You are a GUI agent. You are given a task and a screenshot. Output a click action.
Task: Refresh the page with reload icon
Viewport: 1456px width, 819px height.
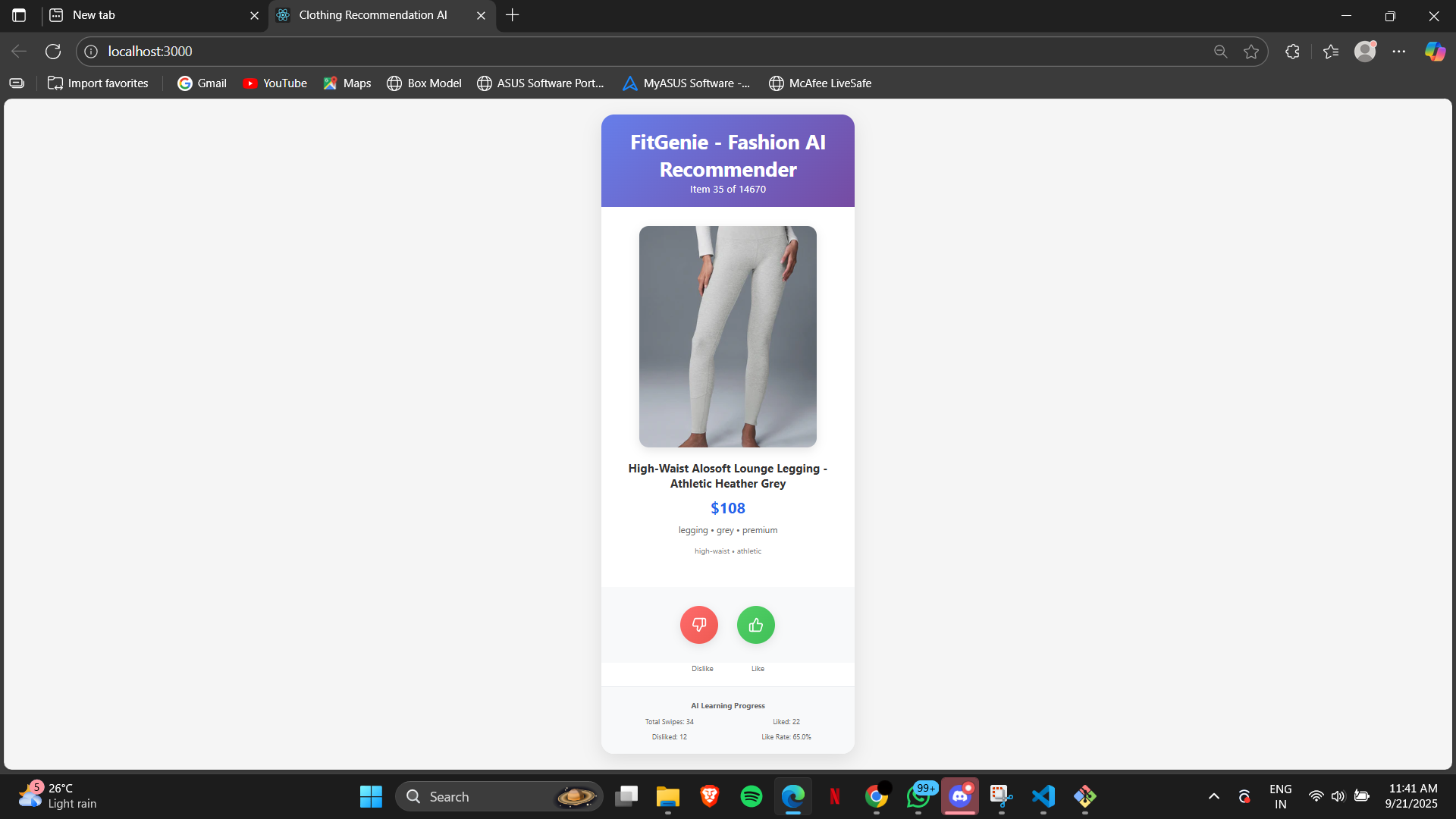pos(53,52)
